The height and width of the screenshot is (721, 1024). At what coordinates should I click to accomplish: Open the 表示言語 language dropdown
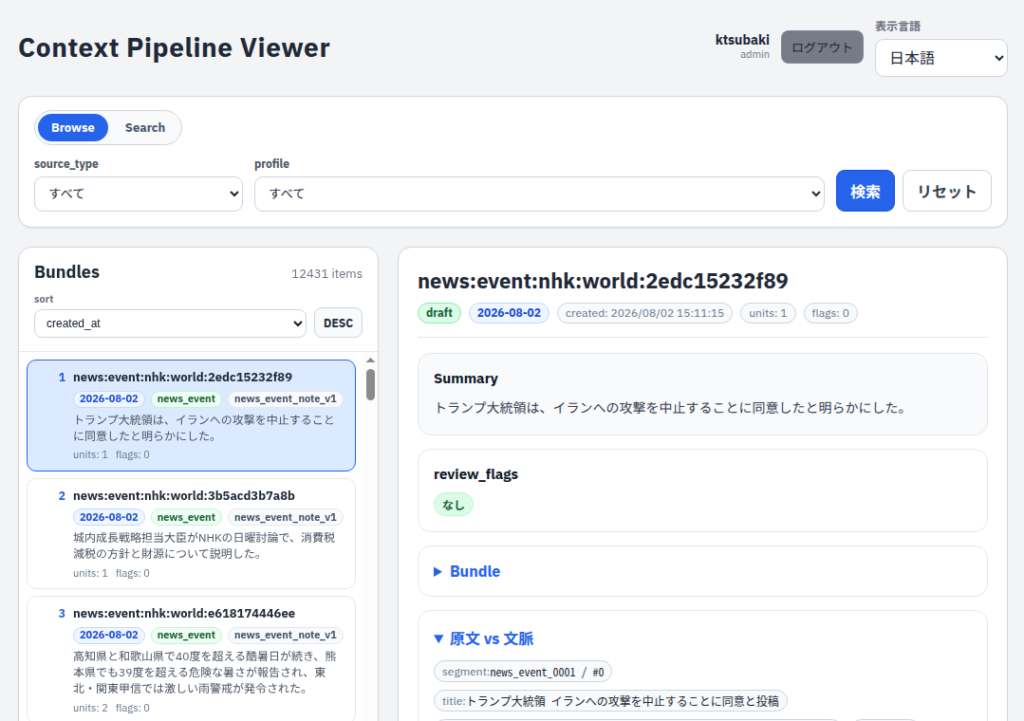(x=941, y=58)
